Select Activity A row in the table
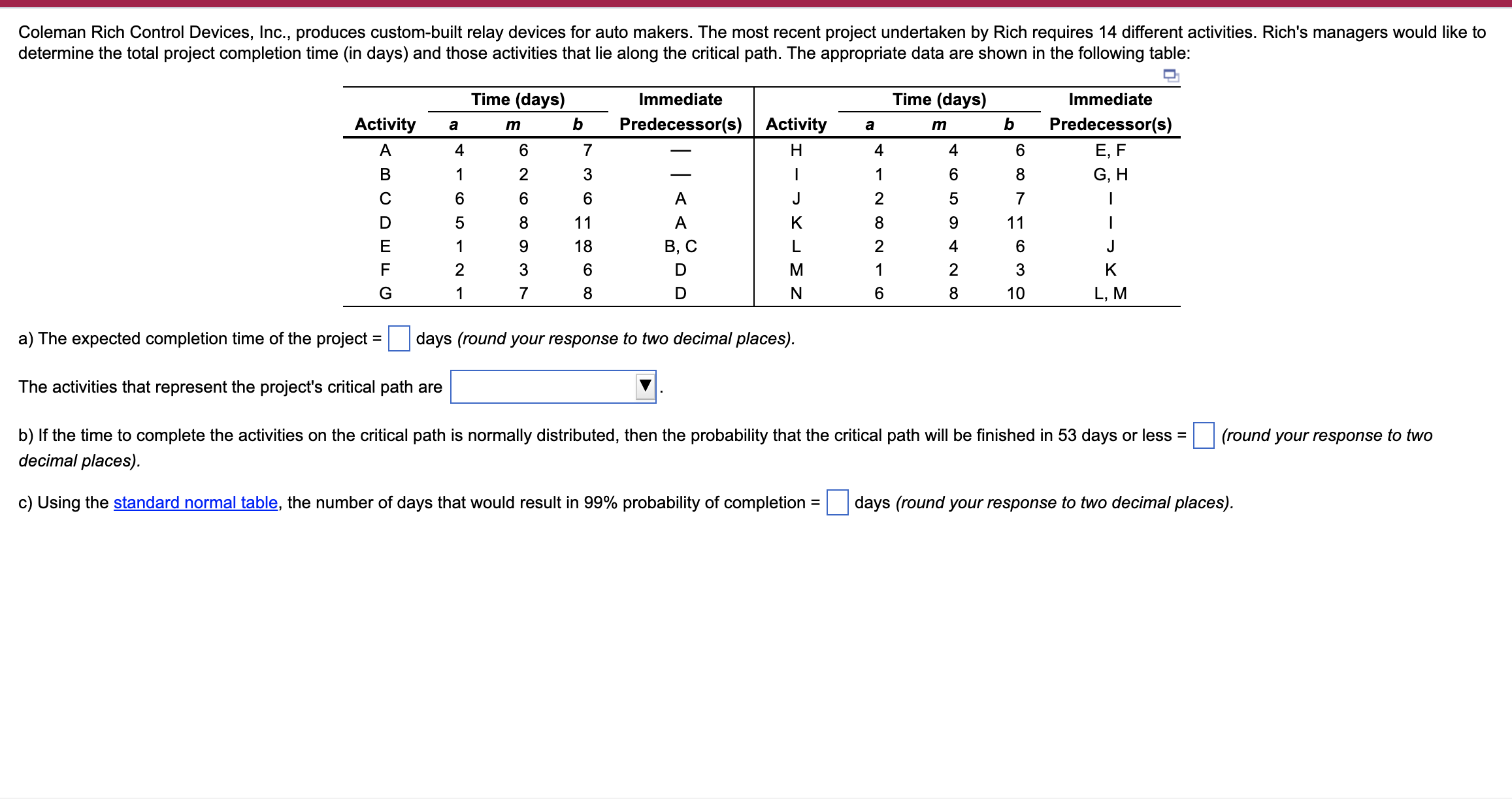Screen dimensions: 1512x799 click(x=386, y=150)
